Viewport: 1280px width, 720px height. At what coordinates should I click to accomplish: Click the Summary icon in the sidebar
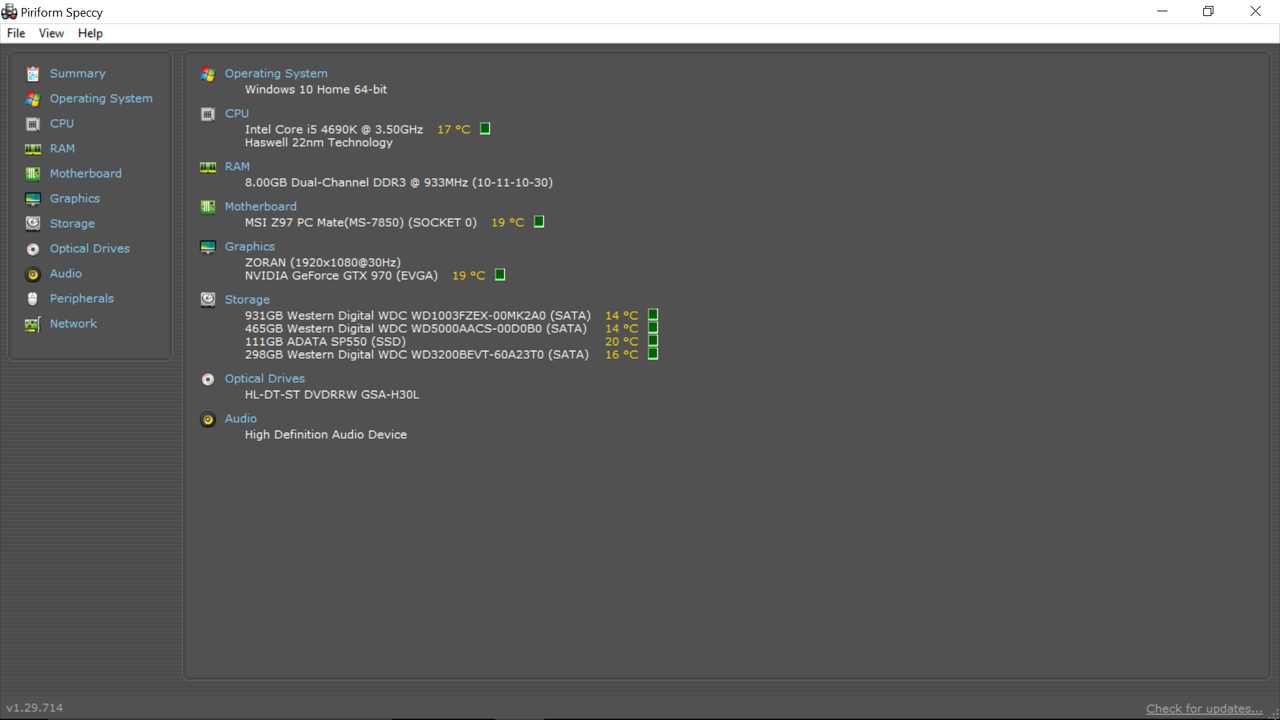coord(33,74)
